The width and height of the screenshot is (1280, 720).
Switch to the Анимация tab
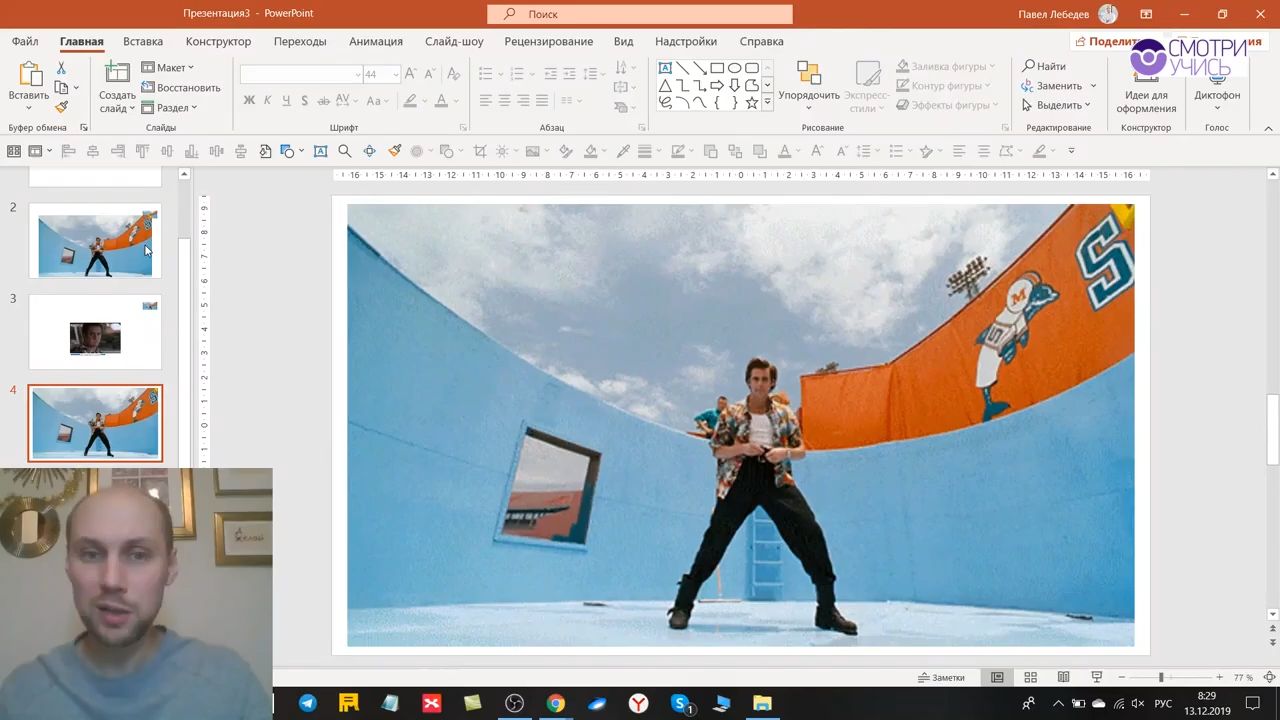pyautogui.click(x=376, y=42)
